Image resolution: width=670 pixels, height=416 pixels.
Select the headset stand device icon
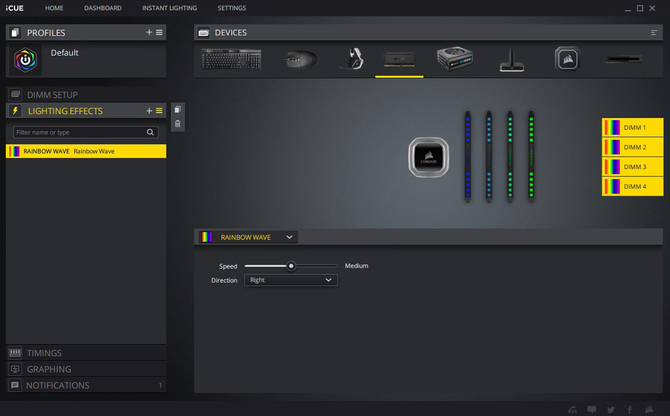point(511,59)
